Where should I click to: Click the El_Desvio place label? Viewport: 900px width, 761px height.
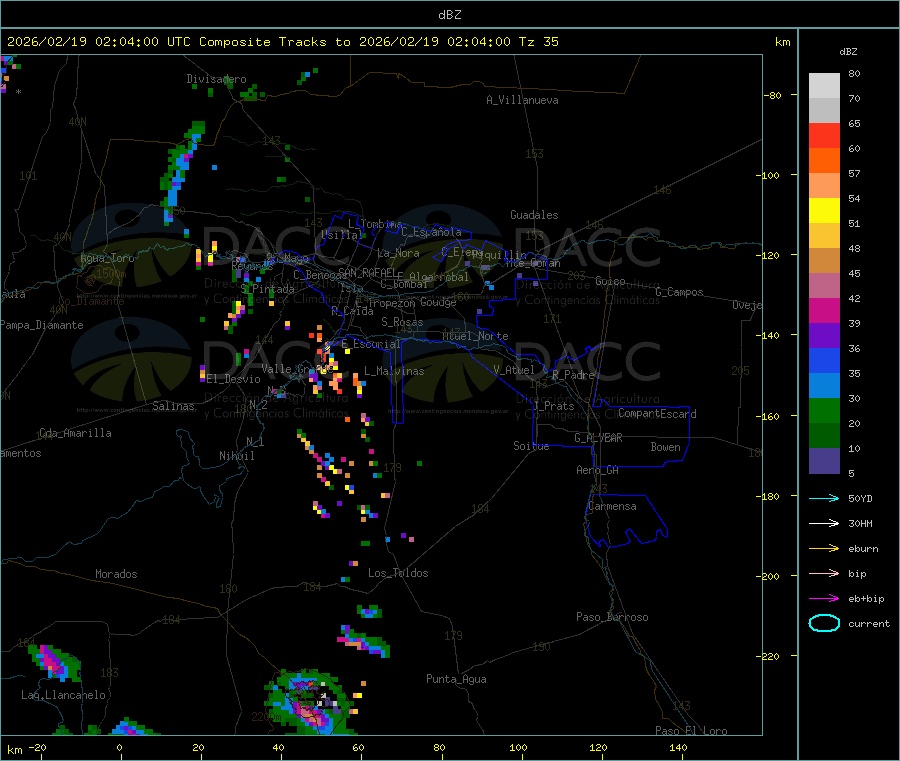pos(234,379)
